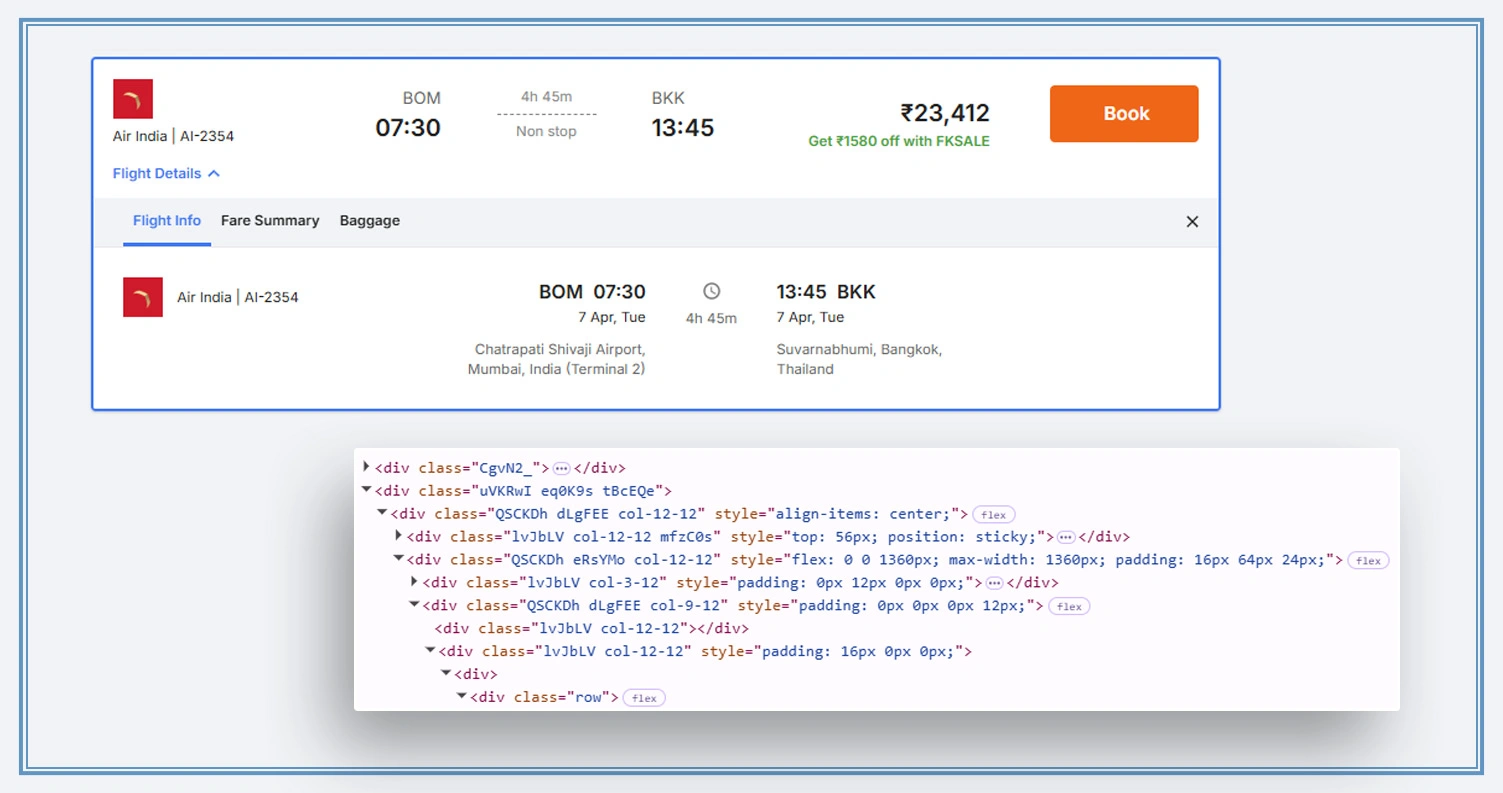
Task: Click the Air India logo beside AI-2354 flight info
Action: [142, 297]
